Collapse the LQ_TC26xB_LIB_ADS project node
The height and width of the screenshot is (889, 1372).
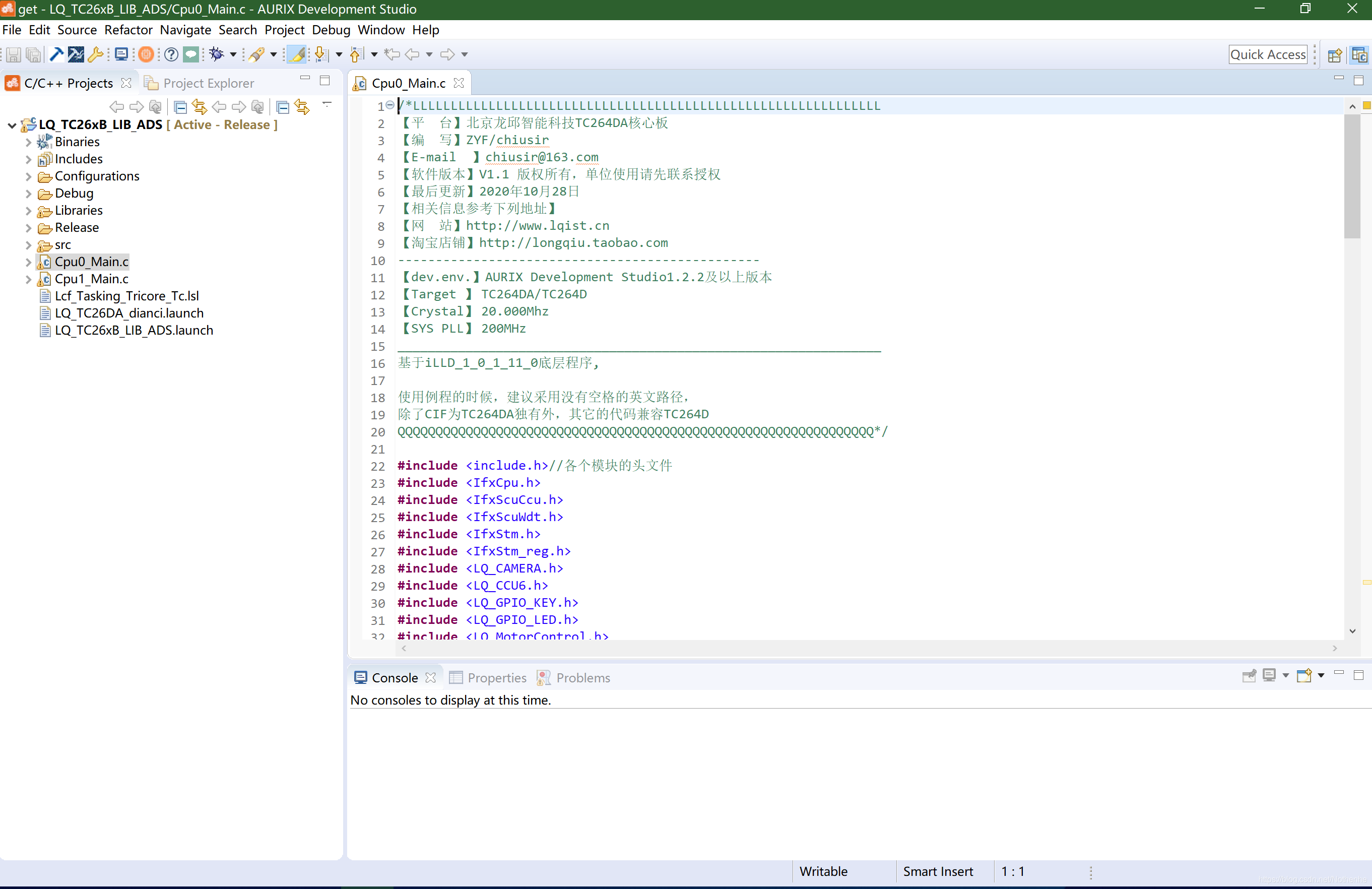pyautogui.click(x=12, y=125)
